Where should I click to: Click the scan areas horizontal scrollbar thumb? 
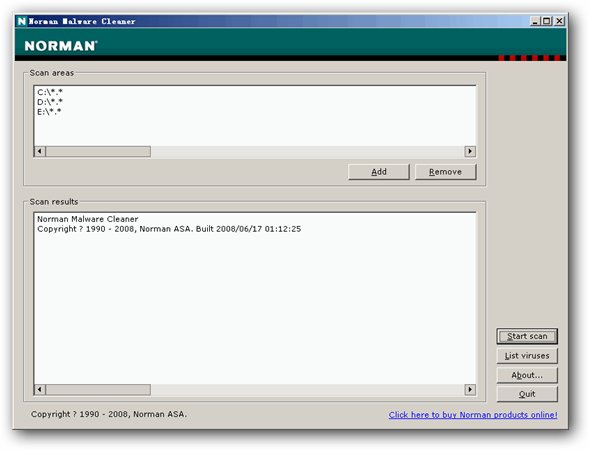point(98,151)
